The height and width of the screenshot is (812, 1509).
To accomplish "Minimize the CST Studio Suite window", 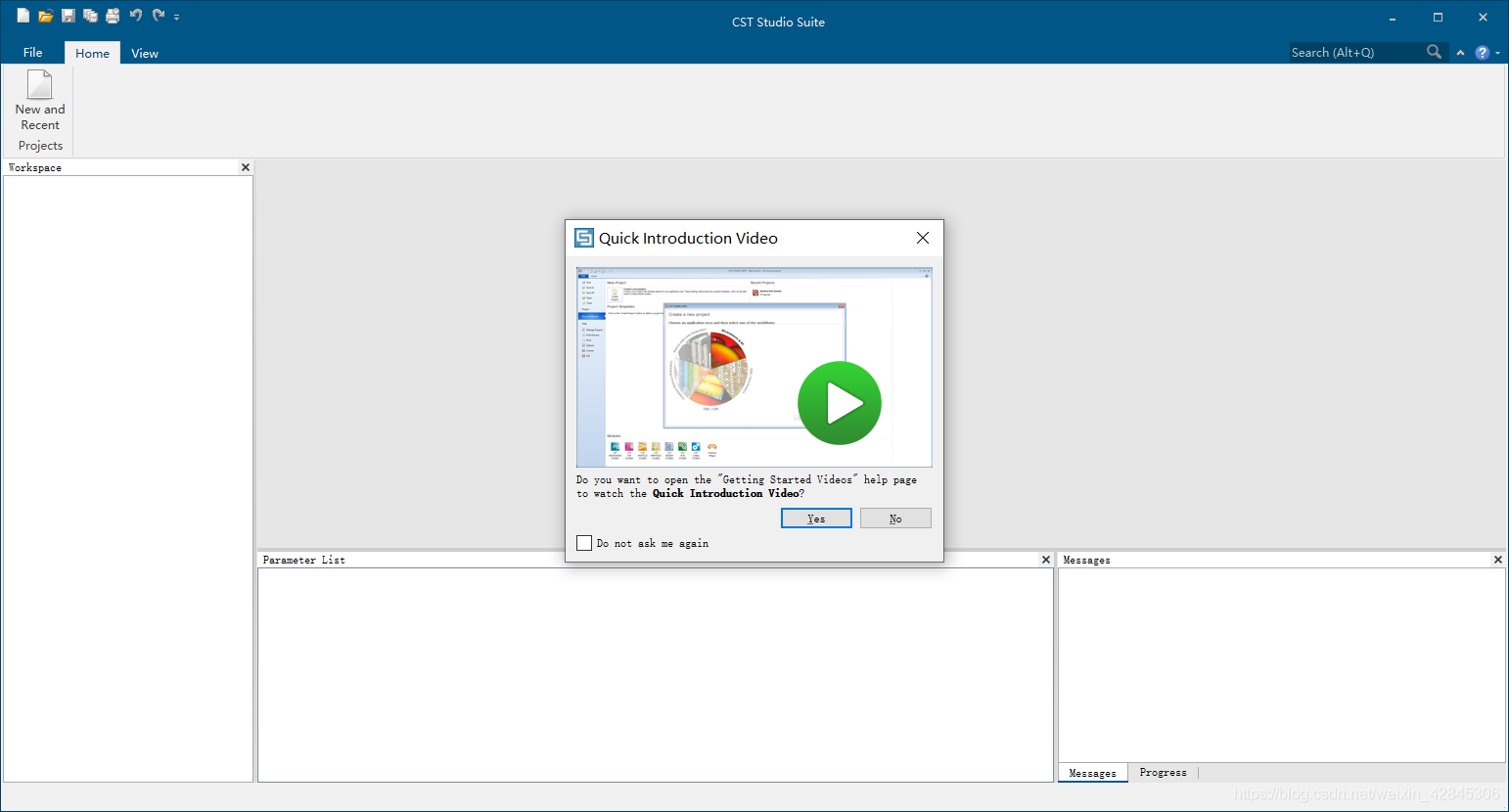I will click(x=1393, y=18).
